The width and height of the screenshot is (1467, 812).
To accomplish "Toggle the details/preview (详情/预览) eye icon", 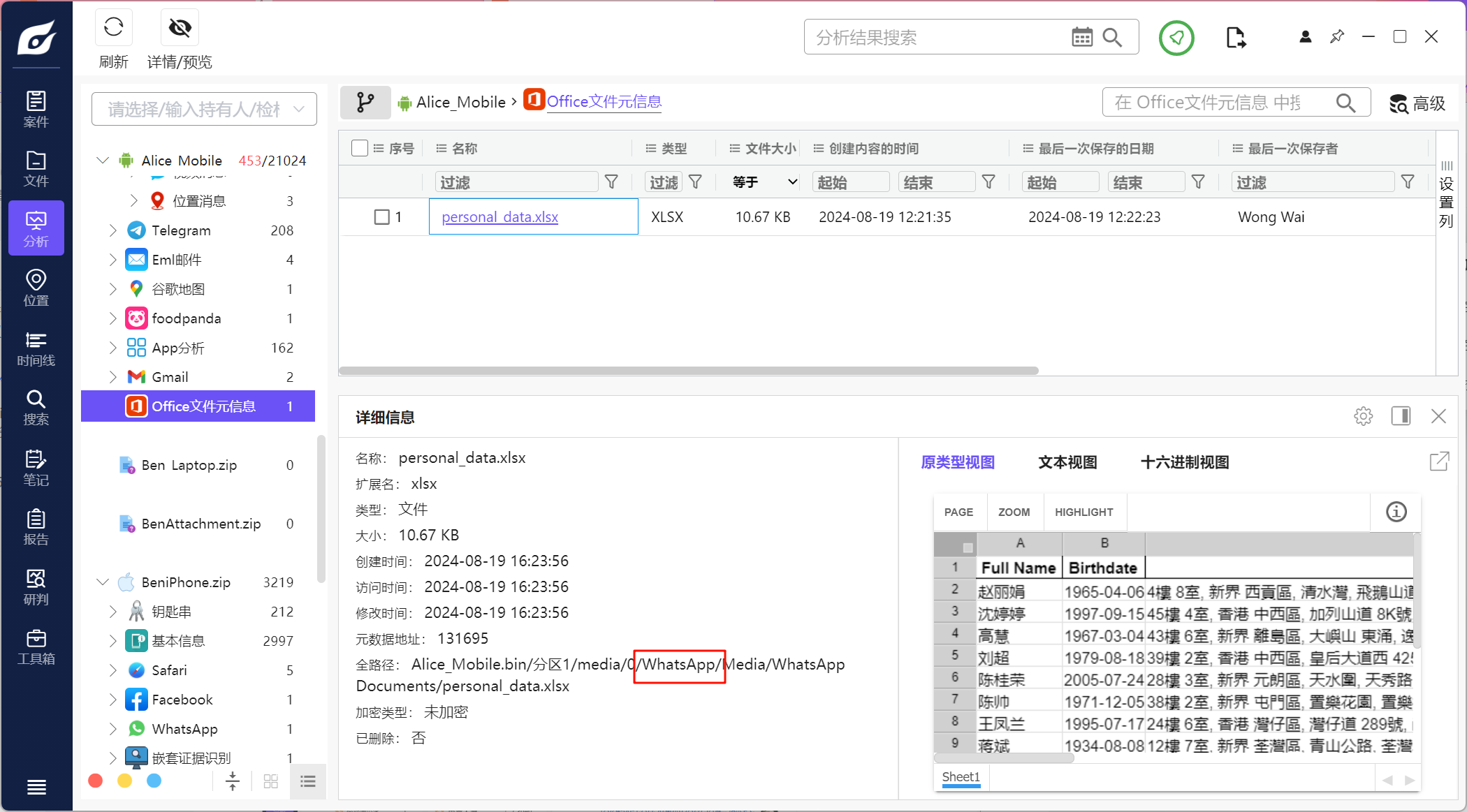I will point(180,28).
